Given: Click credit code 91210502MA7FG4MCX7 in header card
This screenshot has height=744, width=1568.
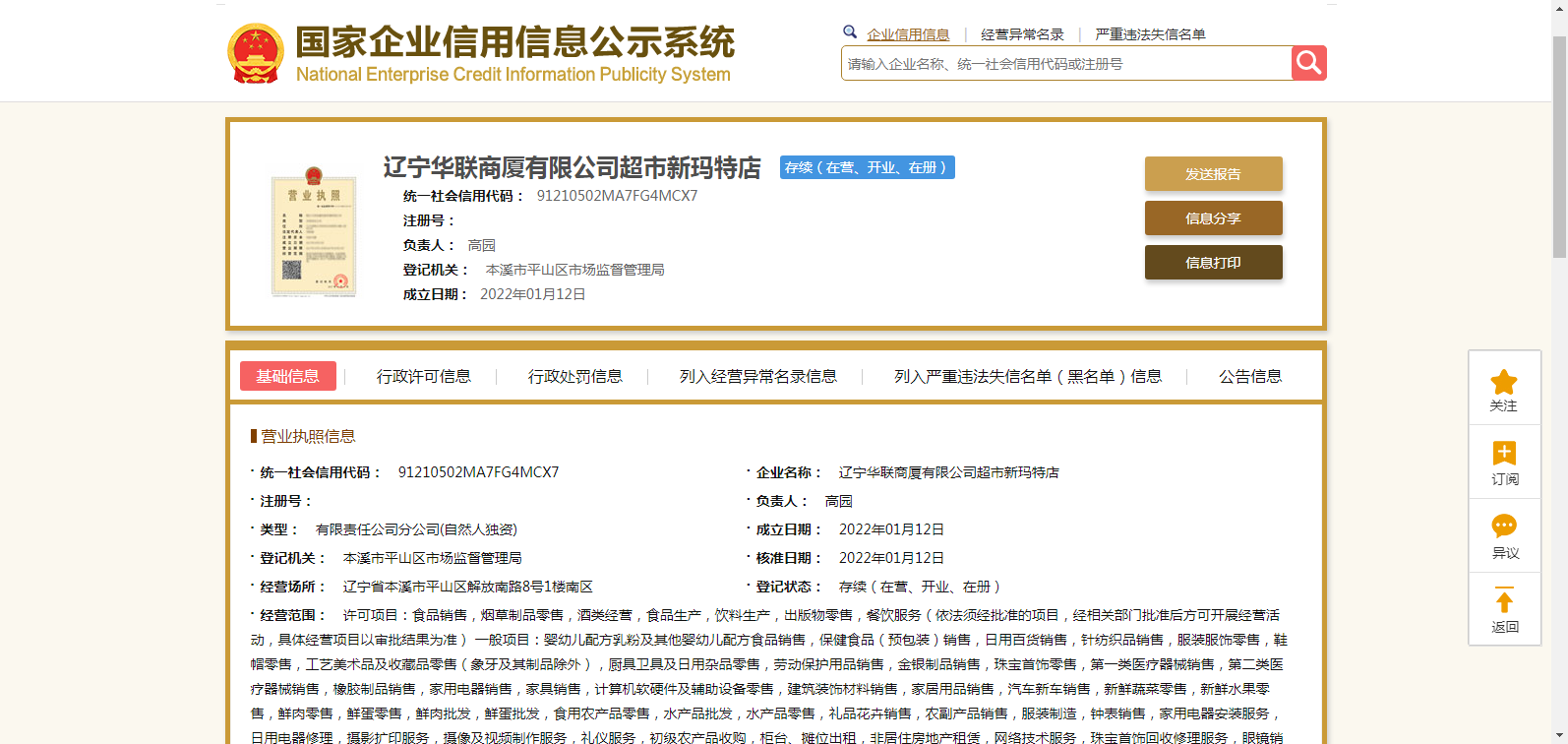Looking at the screenshot, I should click(x=617, y=196).
